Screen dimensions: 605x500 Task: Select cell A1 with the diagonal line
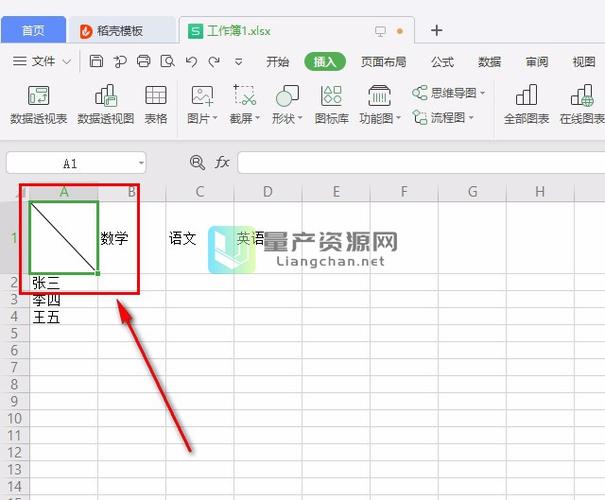pos(64,238)
